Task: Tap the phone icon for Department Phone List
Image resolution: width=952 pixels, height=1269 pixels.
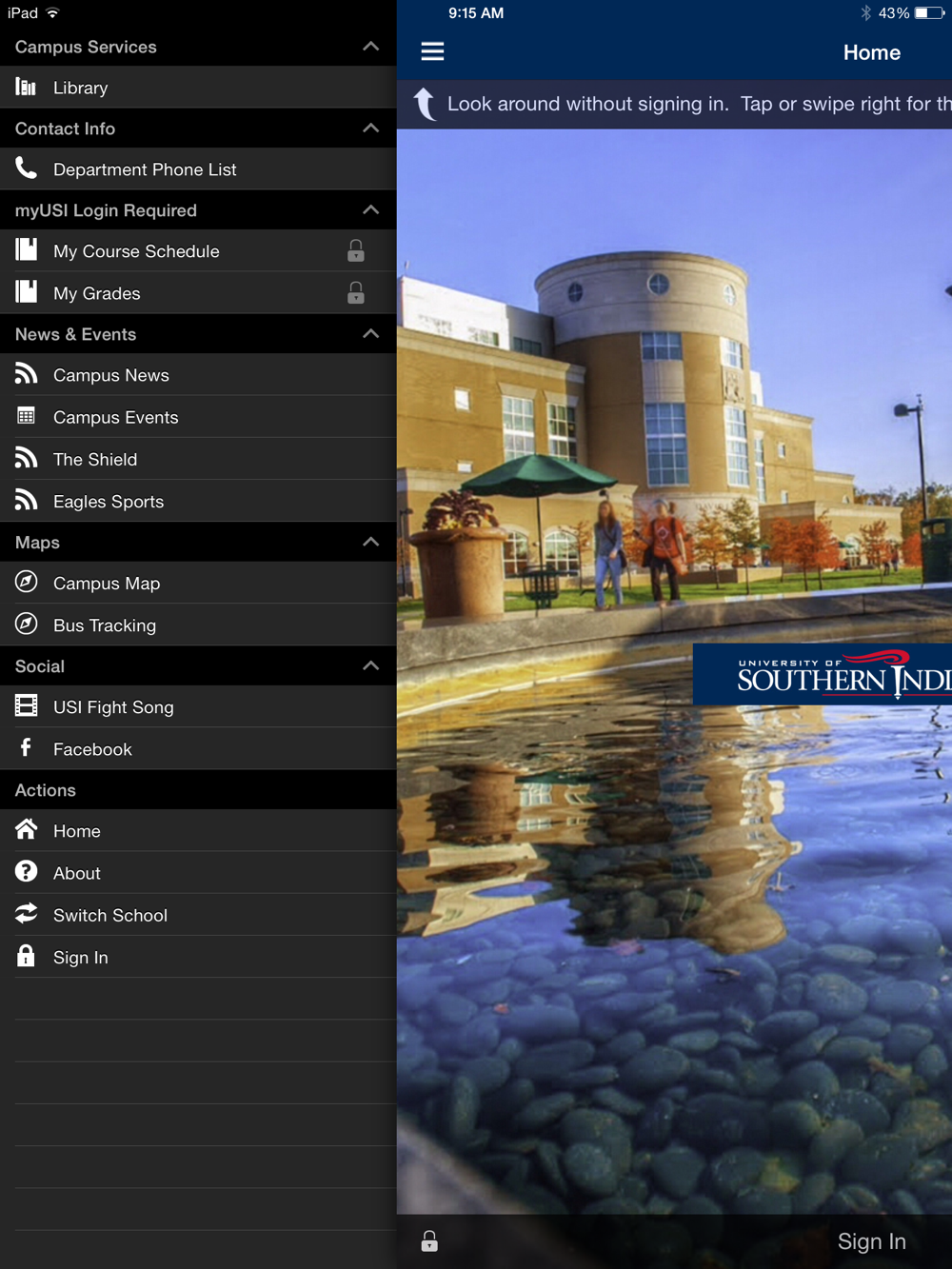Action: pos(27,169)
